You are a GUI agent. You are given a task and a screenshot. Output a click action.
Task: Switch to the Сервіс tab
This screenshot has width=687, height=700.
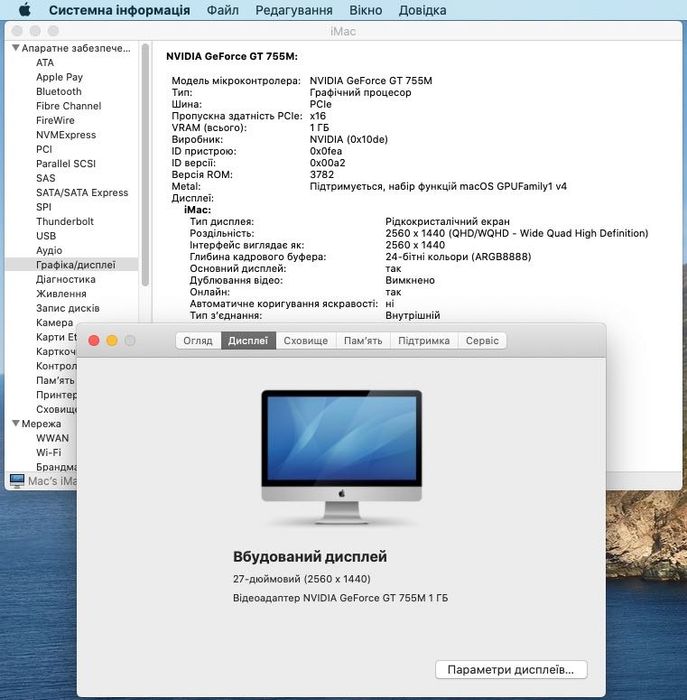point(482,341)
